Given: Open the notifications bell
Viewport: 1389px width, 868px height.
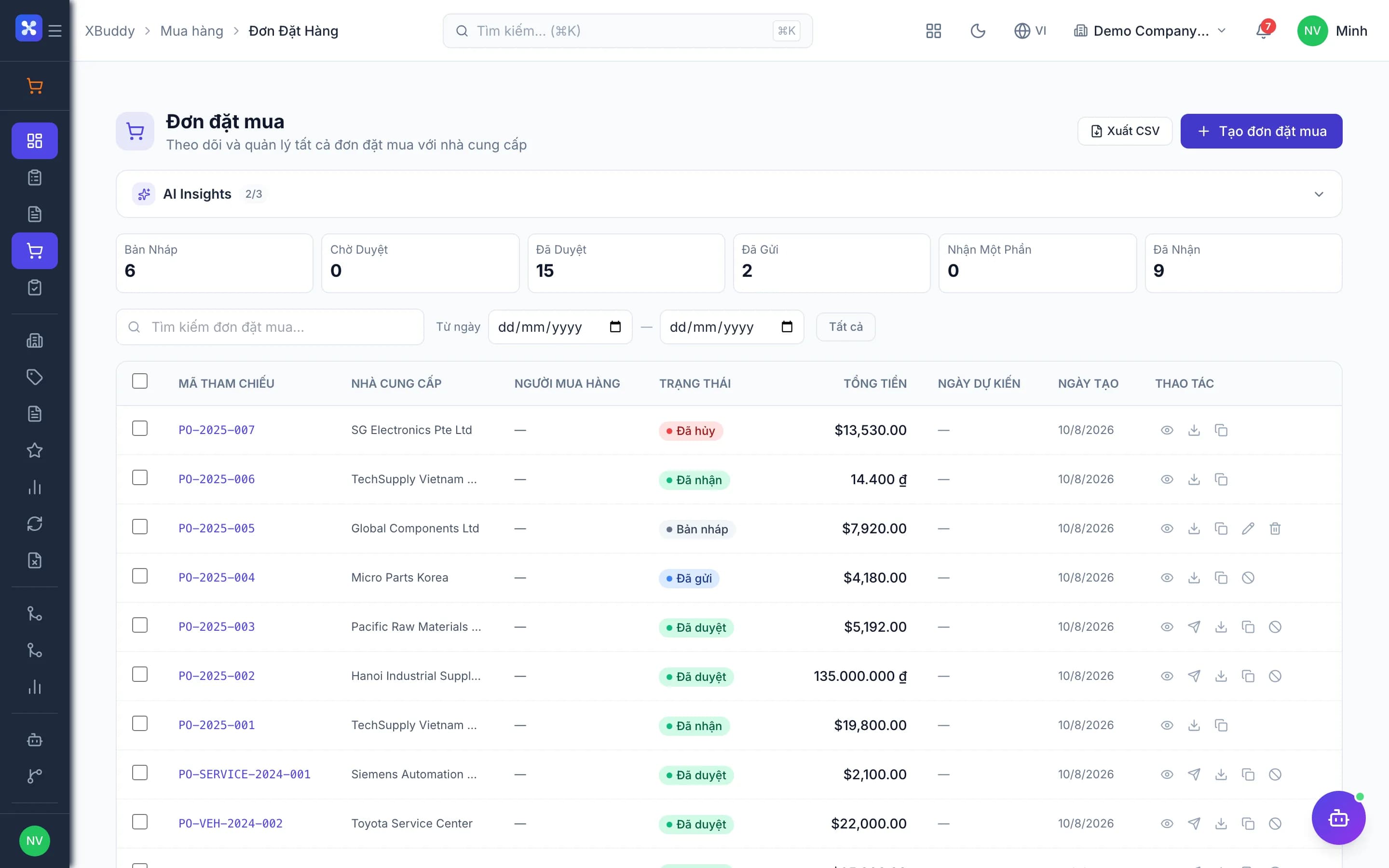Looking at the screenshot, I should click(x=1263, y=31).
